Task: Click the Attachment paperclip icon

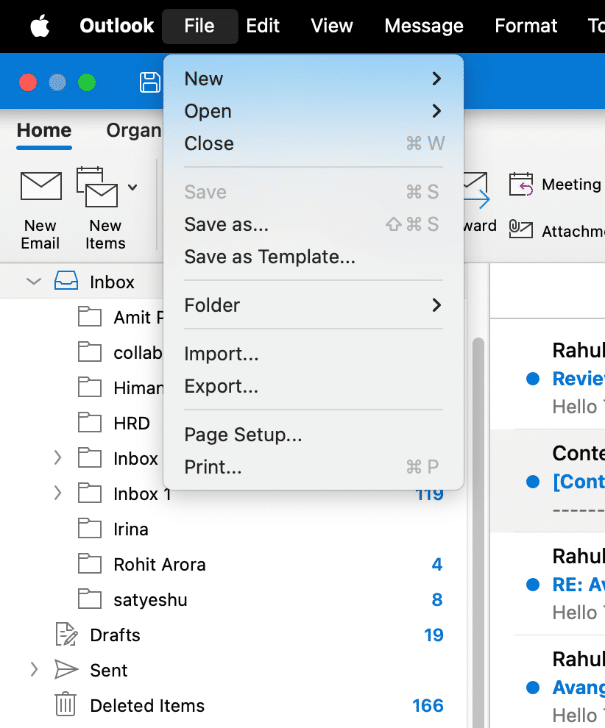Action: click(520, 229)
